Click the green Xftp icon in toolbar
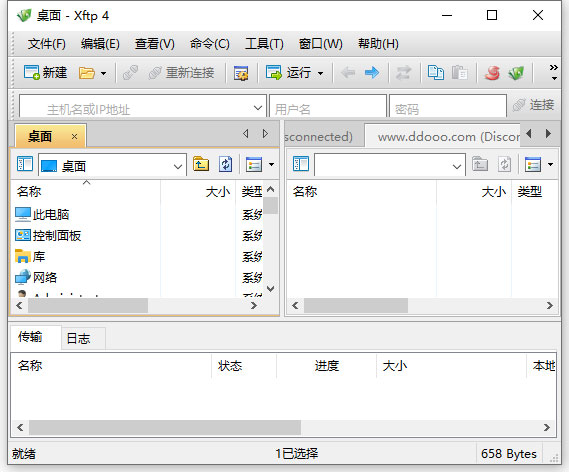This screenshot has width=569, height=472. 516,73
